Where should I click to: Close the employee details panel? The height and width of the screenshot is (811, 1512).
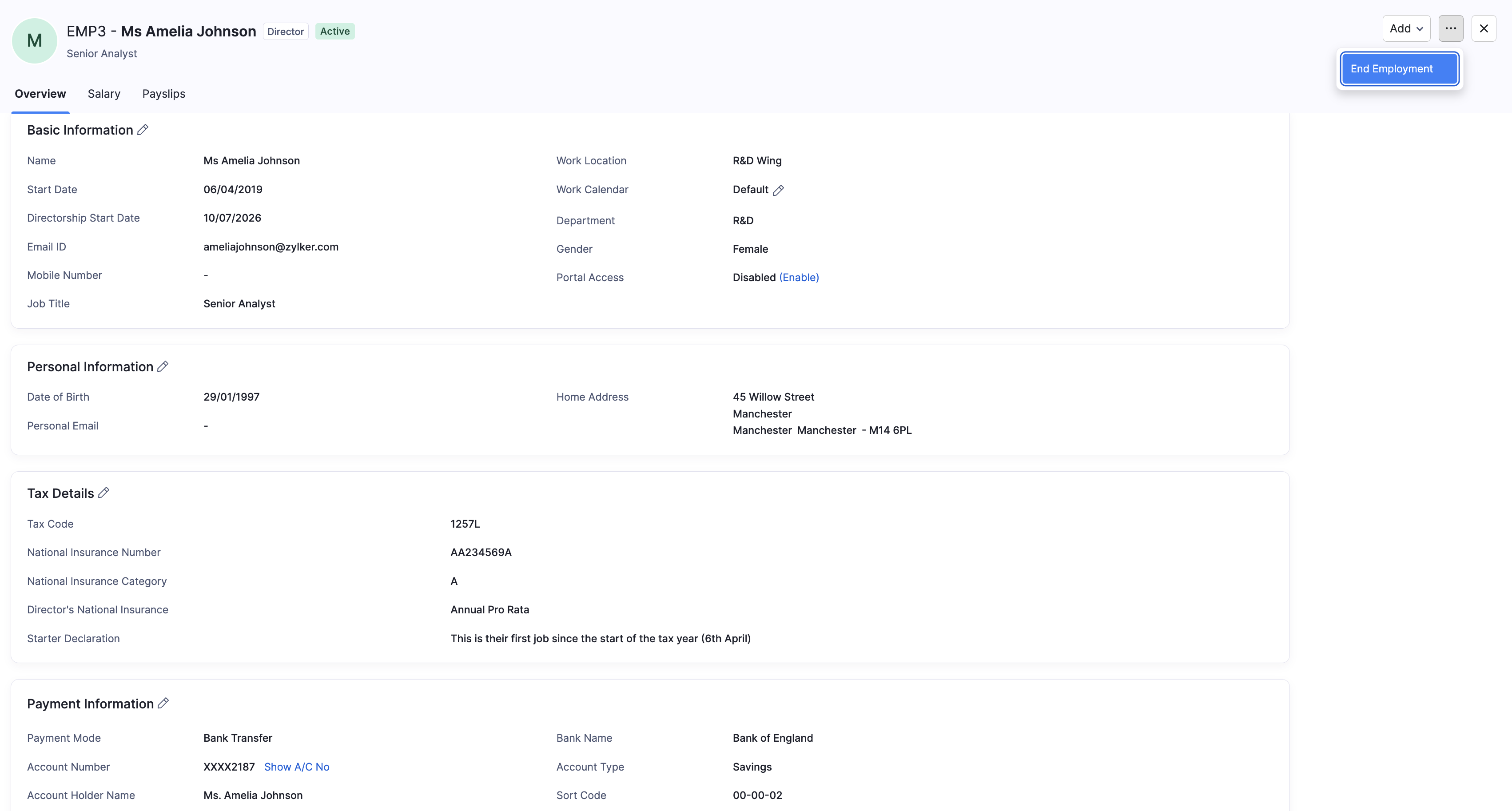click(1483, 28)
